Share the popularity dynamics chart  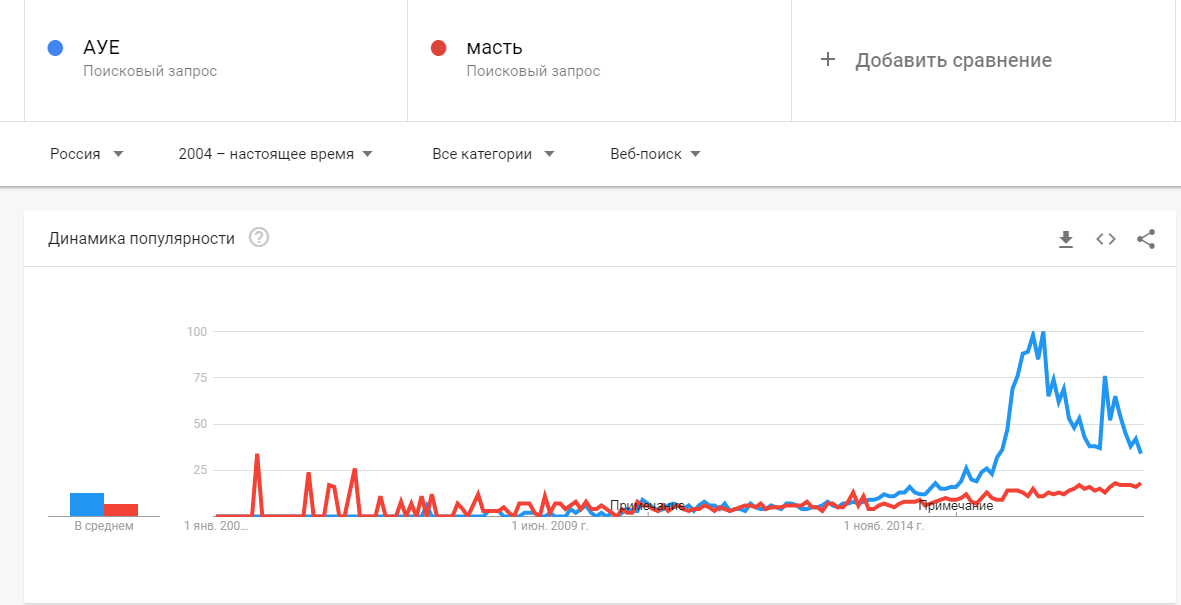1146,240
